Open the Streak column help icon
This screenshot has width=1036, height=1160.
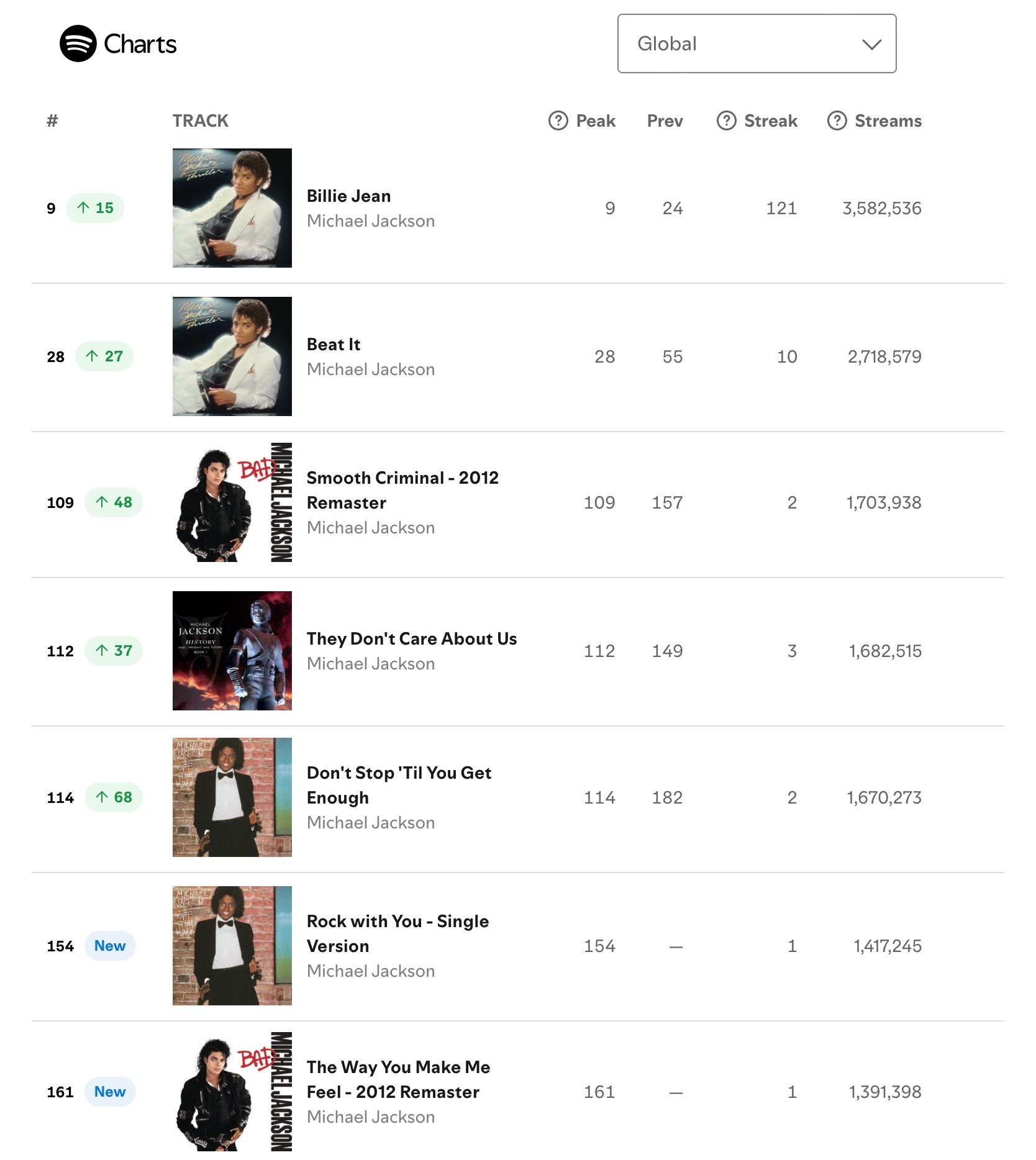click(x=726, y=120)
